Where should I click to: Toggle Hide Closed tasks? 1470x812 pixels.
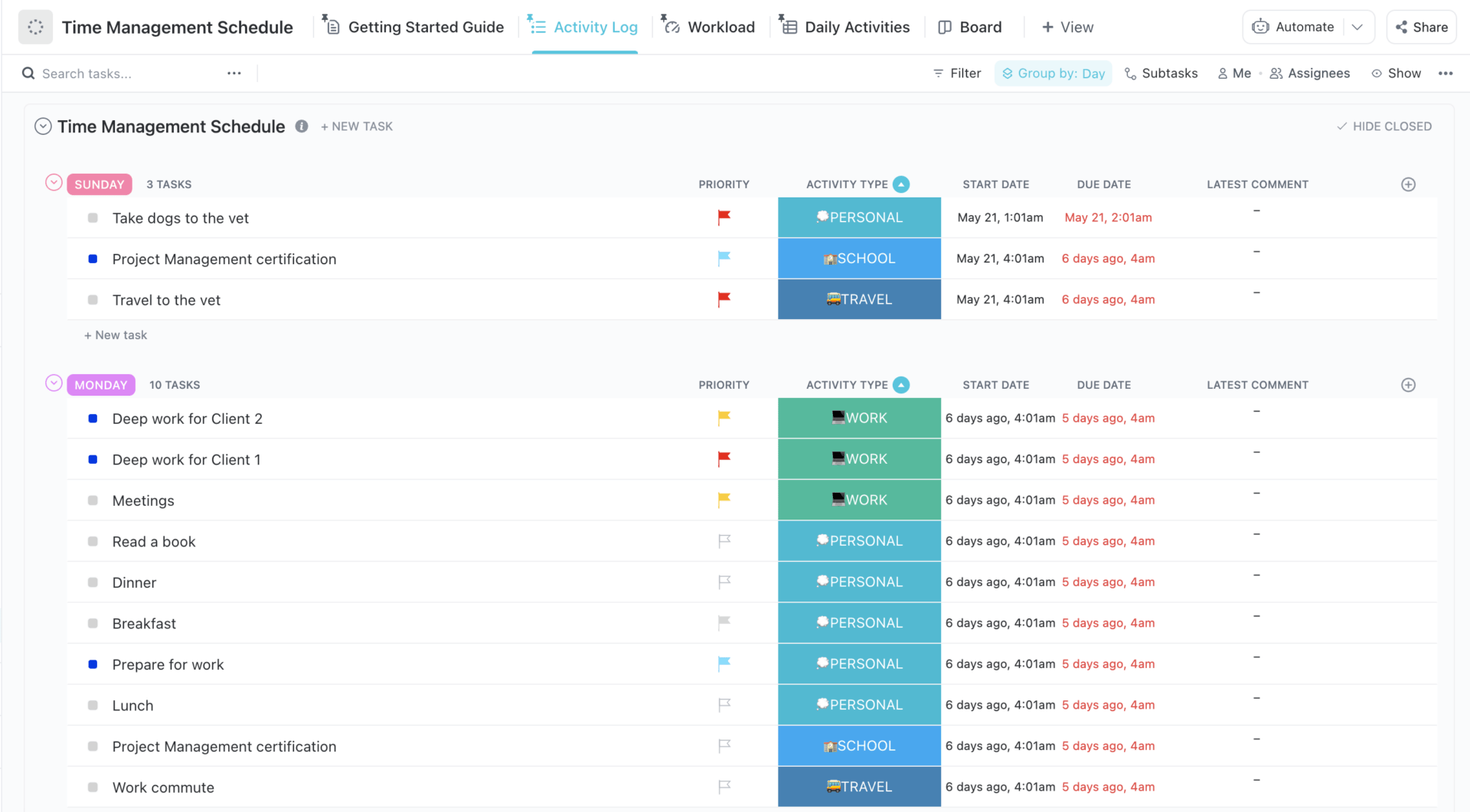tap(1383, 126)
